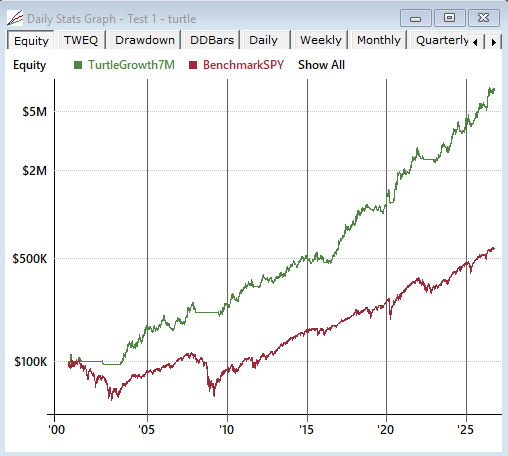Close the Daily Stats Graph window
This screenshot has height=456, width=508.
pos(484,18)
